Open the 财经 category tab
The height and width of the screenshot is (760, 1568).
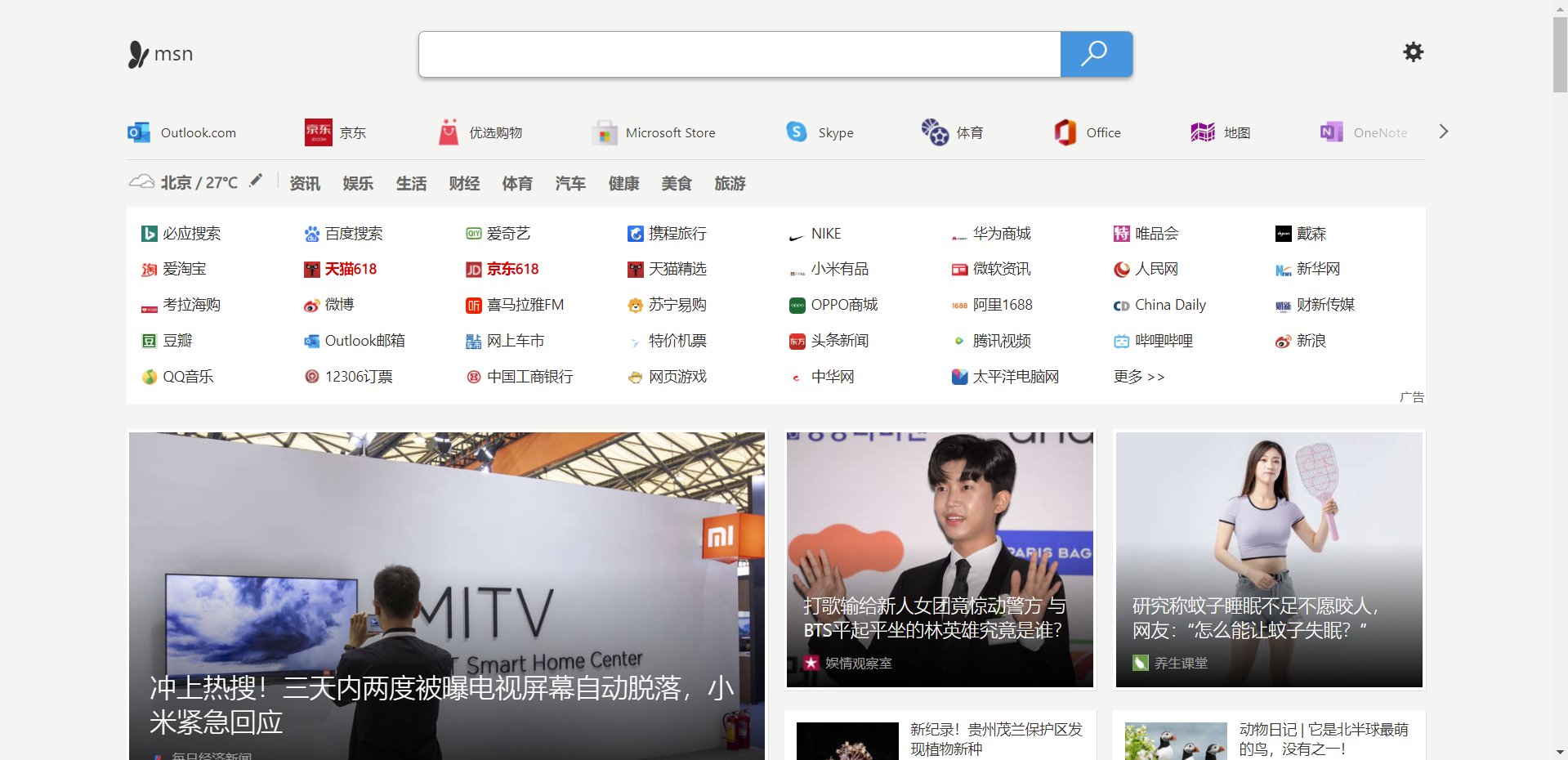464,183
